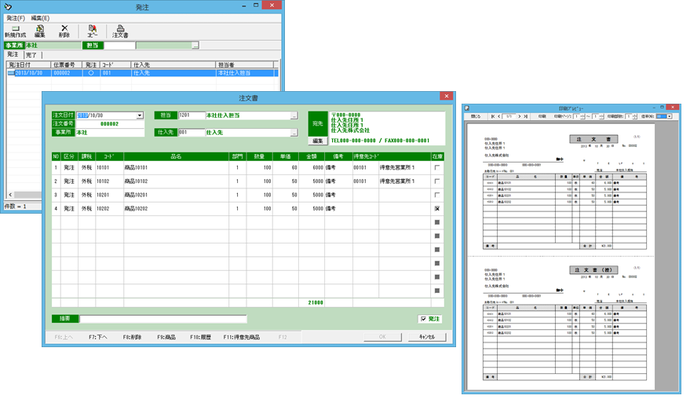The width and height of the screenshot is (690, 399).
Task: Toggle 在庫 checkbox for row 1 商品10101
Action: [437, 168]
